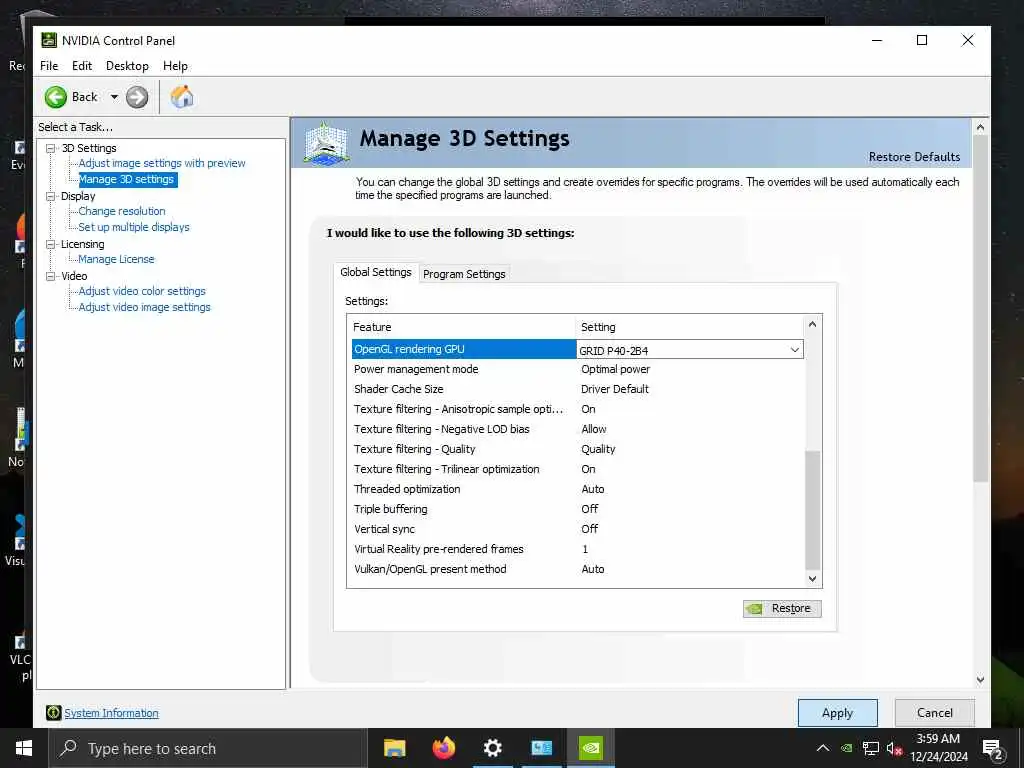The width and height of the screenshot is (1024, 768).
Task: Select Texture filtering - Quality row
Action: (x=578, y=449)
